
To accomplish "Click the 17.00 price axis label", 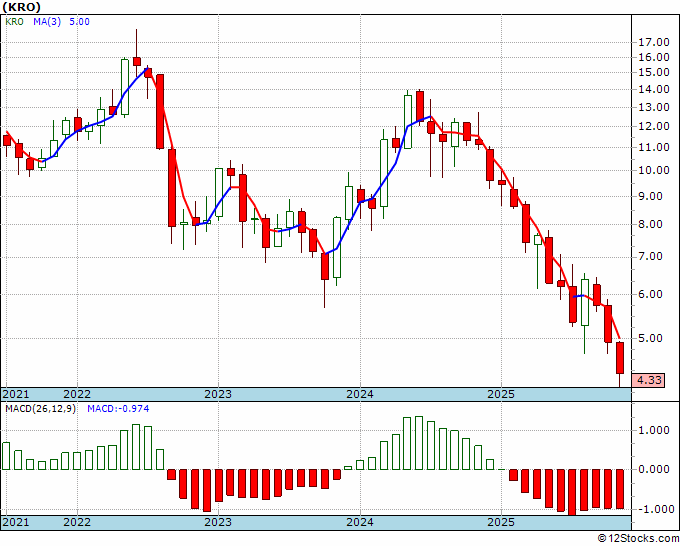I will point(654,43).
